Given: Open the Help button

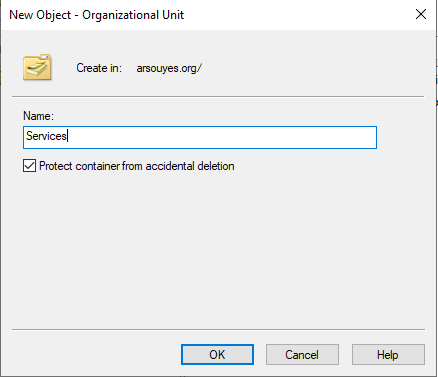Looking at the screenshot, I should (x=388, y=354).
